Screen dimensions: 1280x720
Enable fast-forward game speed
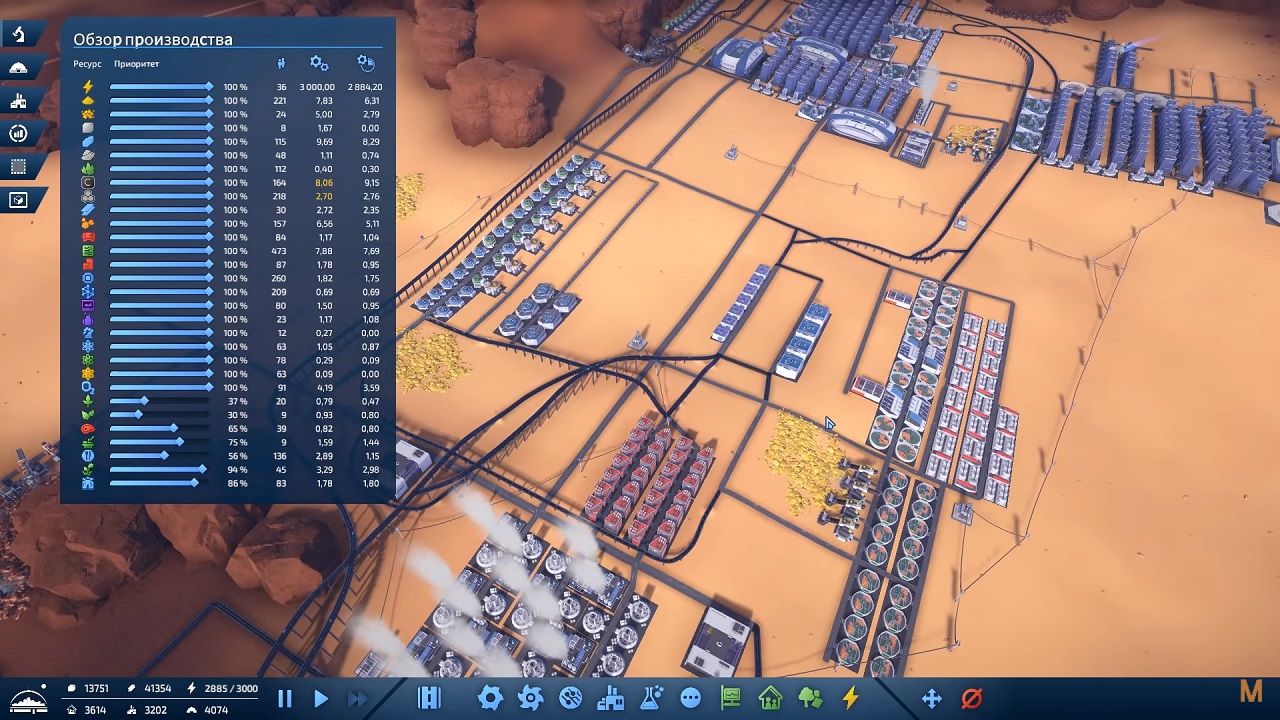(x=357, y=699)
